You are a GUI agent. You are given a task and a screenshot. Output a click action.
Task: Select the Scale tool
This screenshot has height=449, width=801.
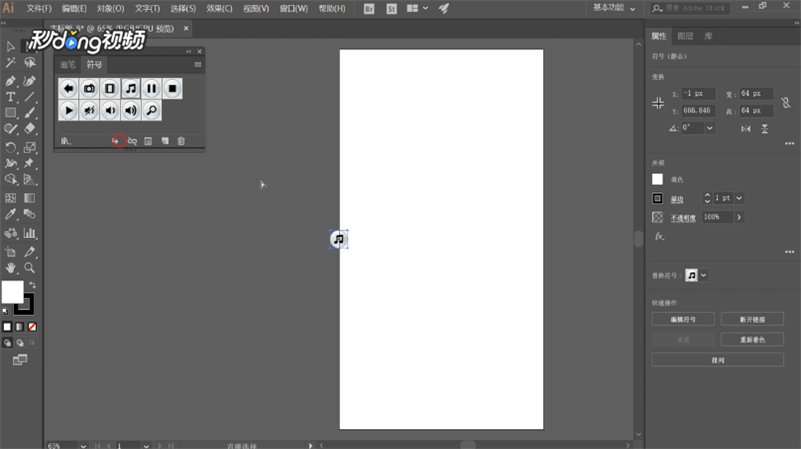tap(30, 148)
